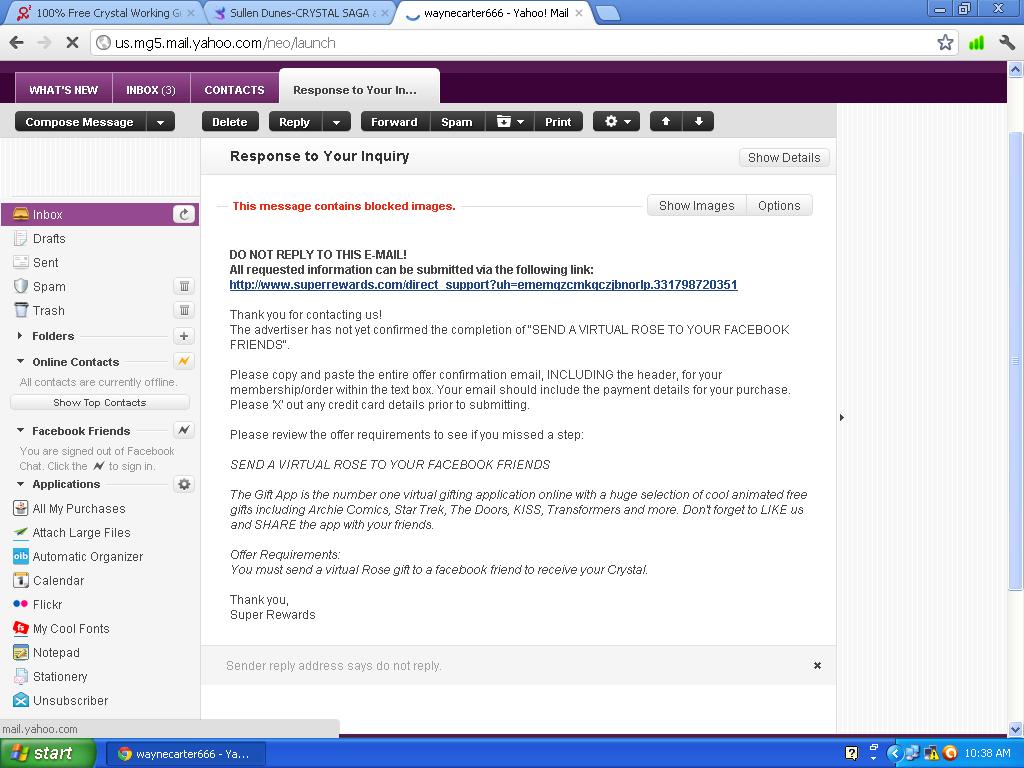Refresh the Inbox with the reload icon
The image size is (1024, 768).
183,214
